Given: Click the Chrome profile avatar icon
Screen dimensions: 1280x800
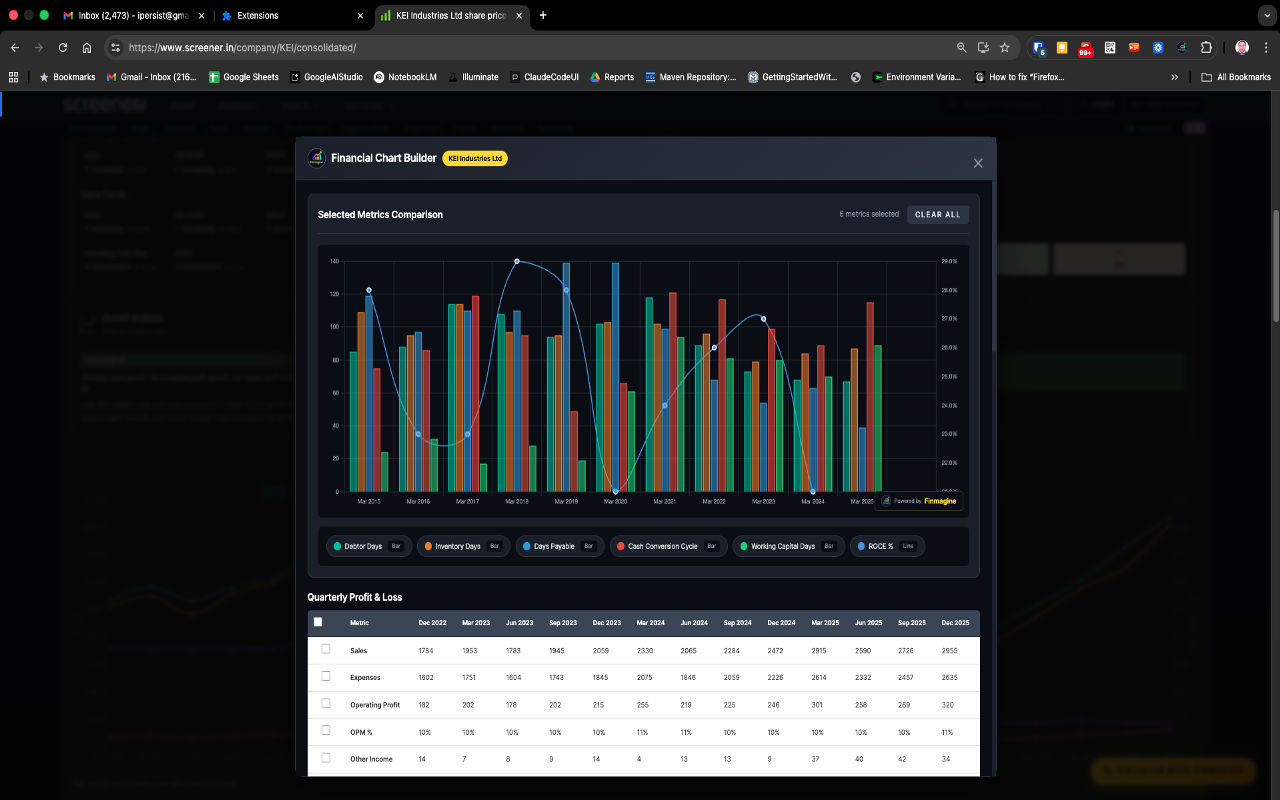Looking at the screenshot, I should 1241,47.
